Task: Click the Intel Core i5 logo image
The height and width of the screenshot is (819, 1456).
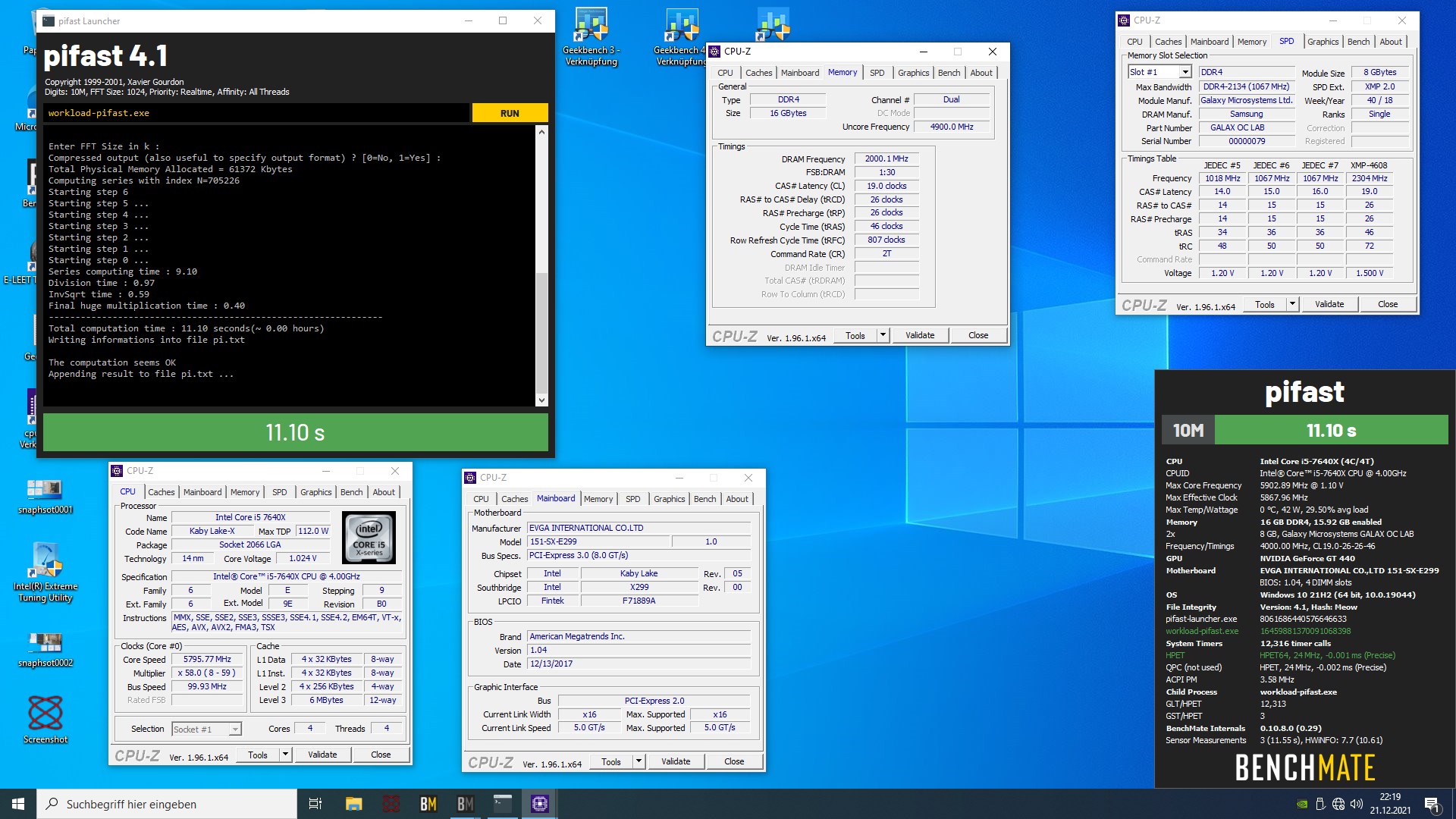Action: point(369,537)
